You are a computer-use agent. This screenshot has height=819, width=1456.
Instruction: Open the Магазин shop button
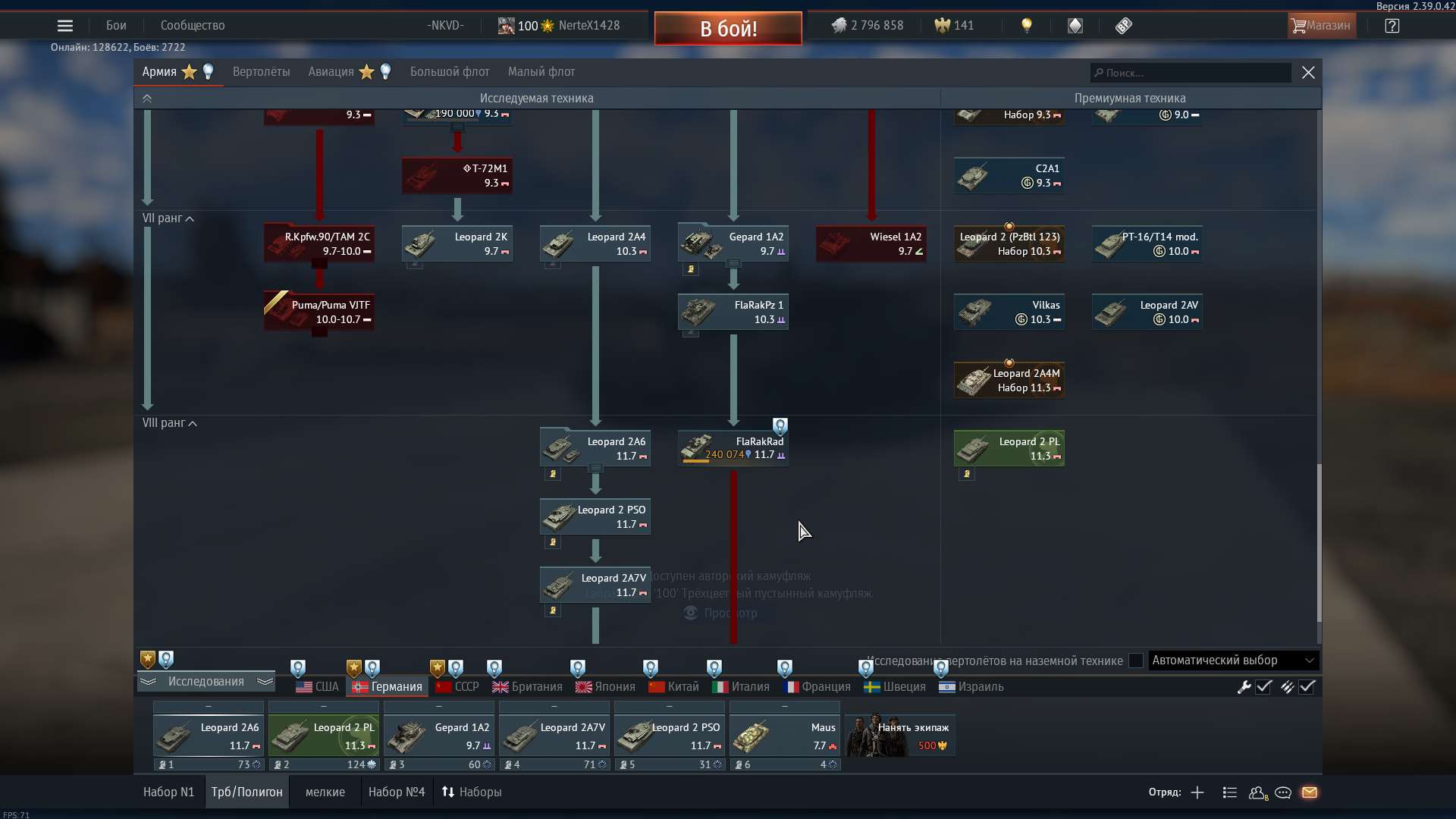pyautogui.click(x=1322, y=26)
